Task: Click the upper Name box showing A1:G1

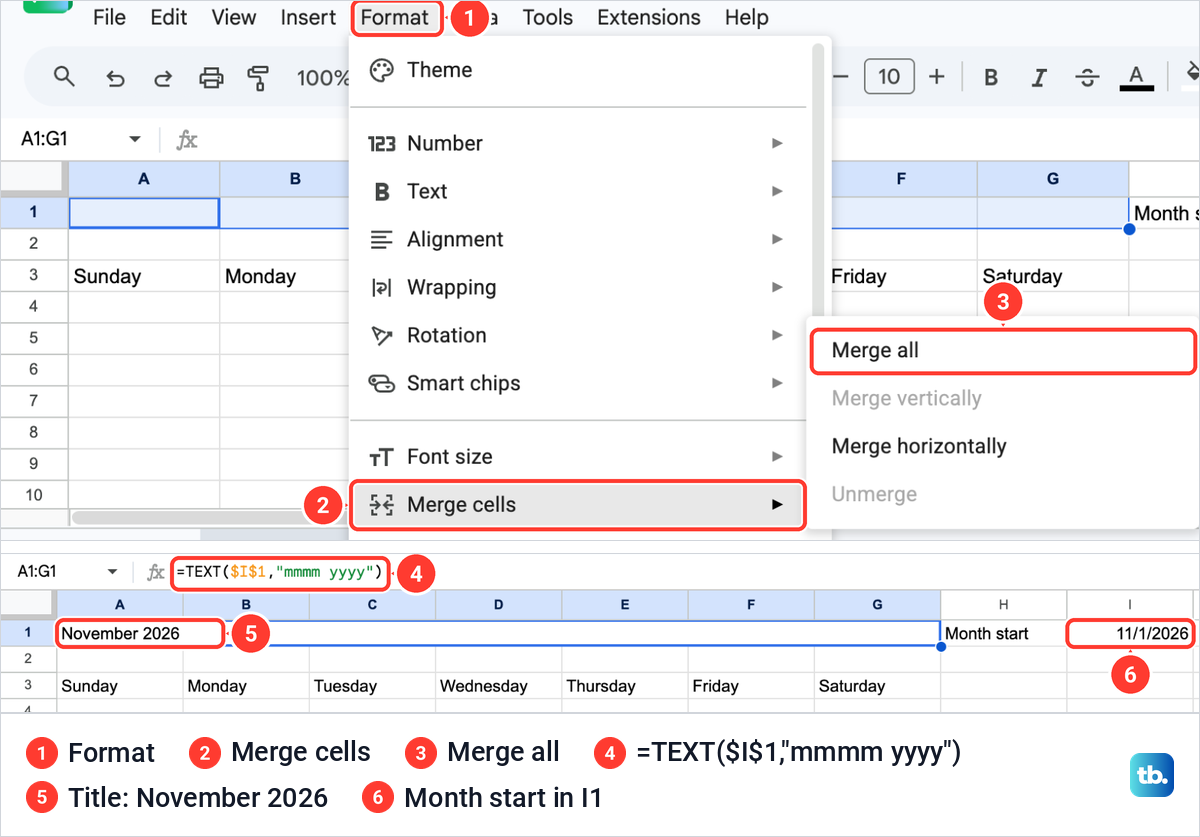Action: (80, 140)
